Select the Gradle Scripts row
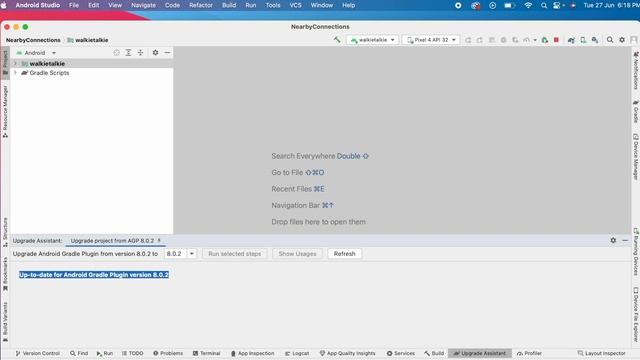The width and height of the screenshot is (640, 360). (x=92, y=73)
